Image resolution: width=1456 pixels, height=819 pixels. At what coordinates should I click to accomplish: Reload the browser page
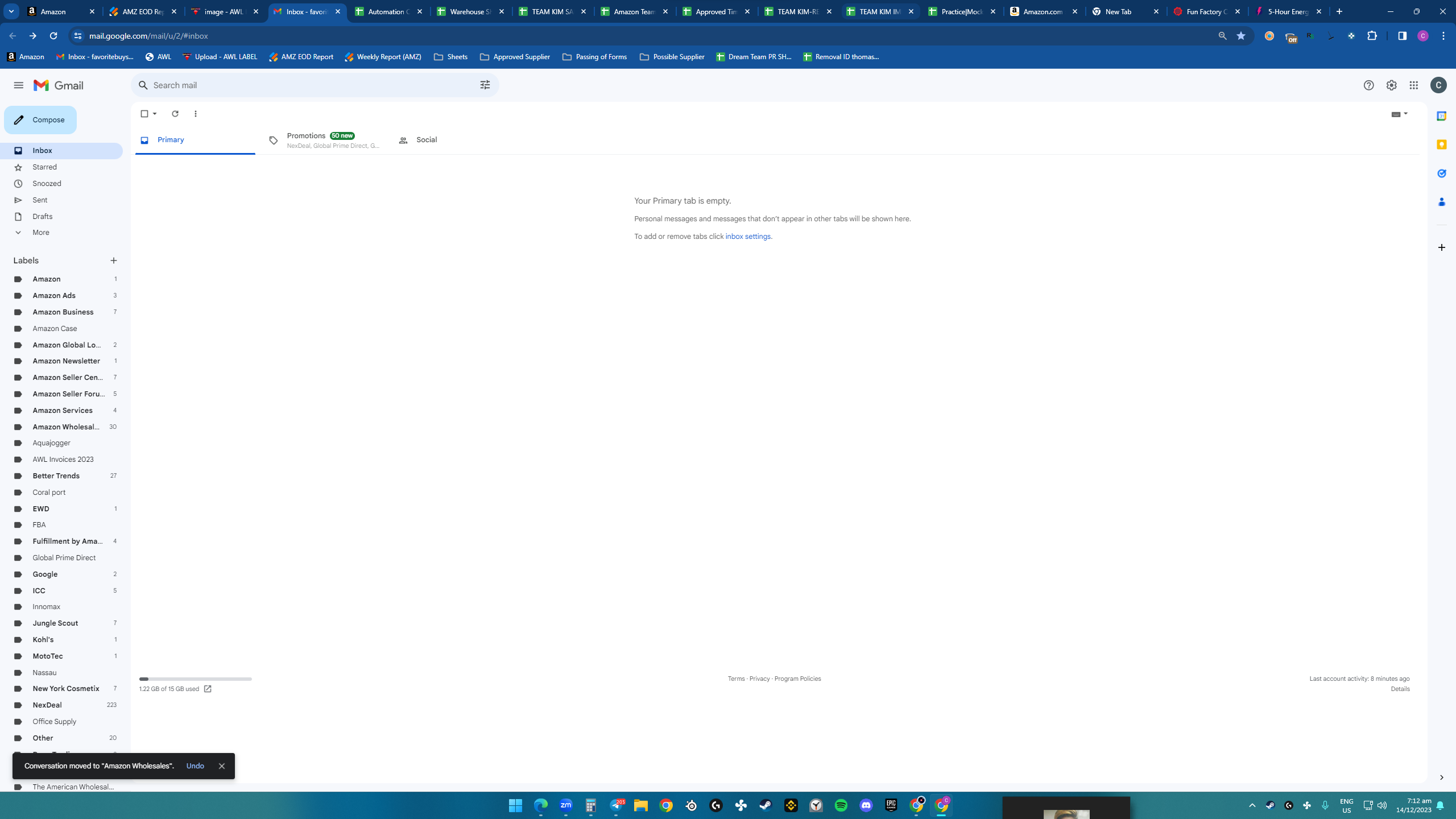(53, 36)
